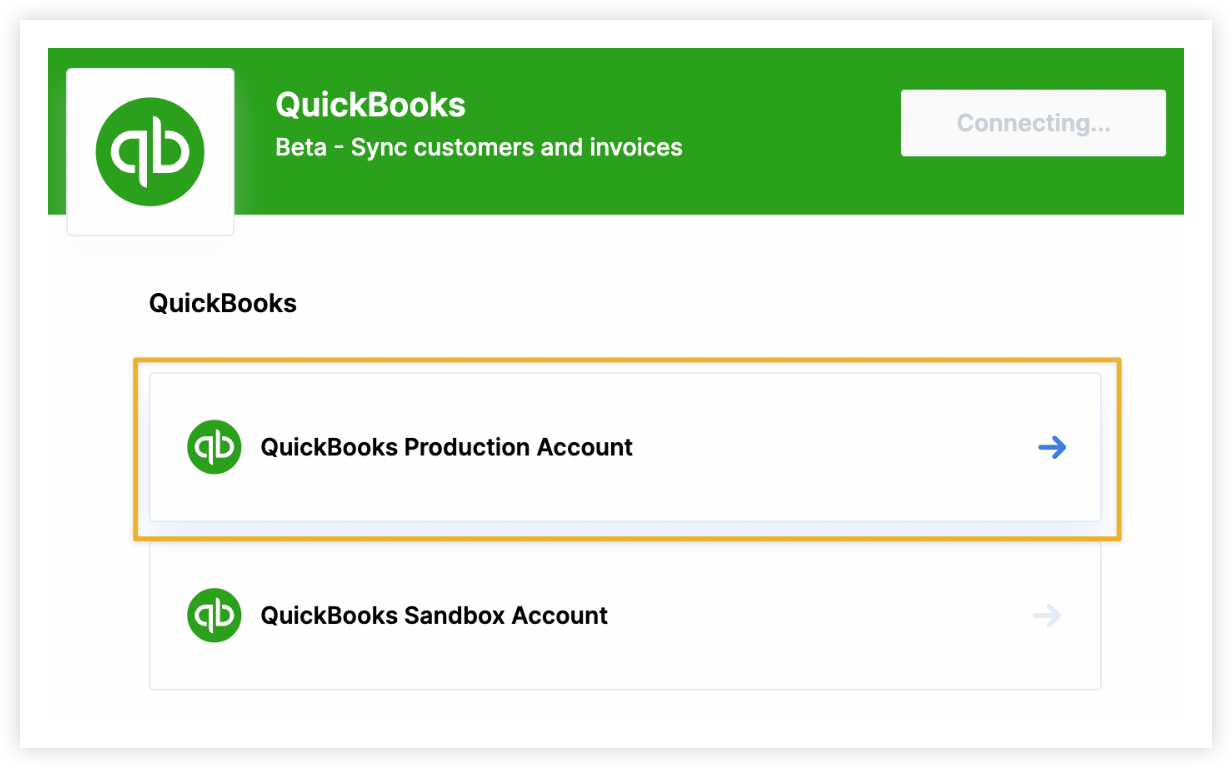
Task: Choose the Sandbox Account card's empty middle area
Action: (820, 615)
